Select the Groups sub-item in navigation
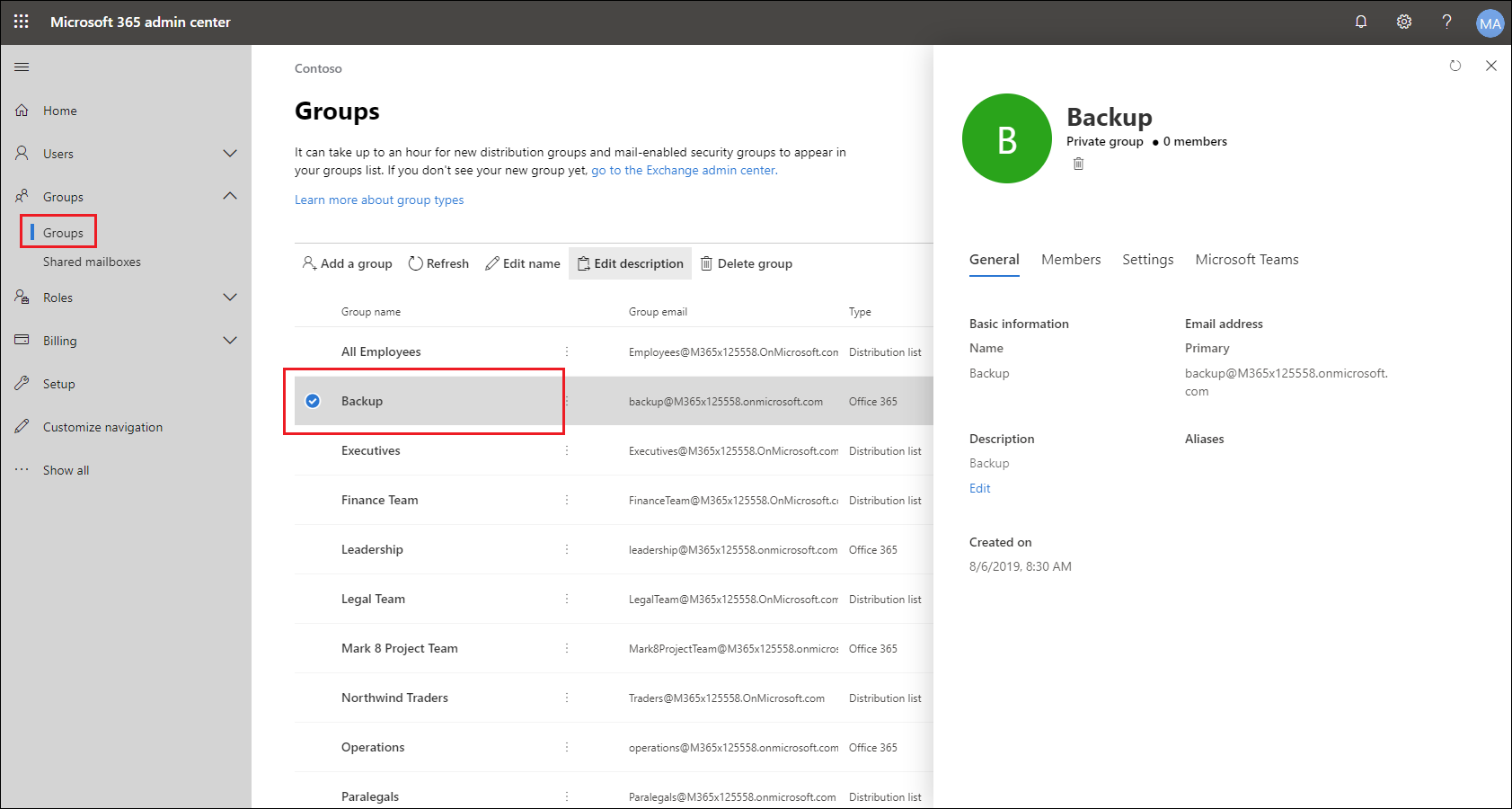Viewport: 1512px width, 809px height. 63,233
